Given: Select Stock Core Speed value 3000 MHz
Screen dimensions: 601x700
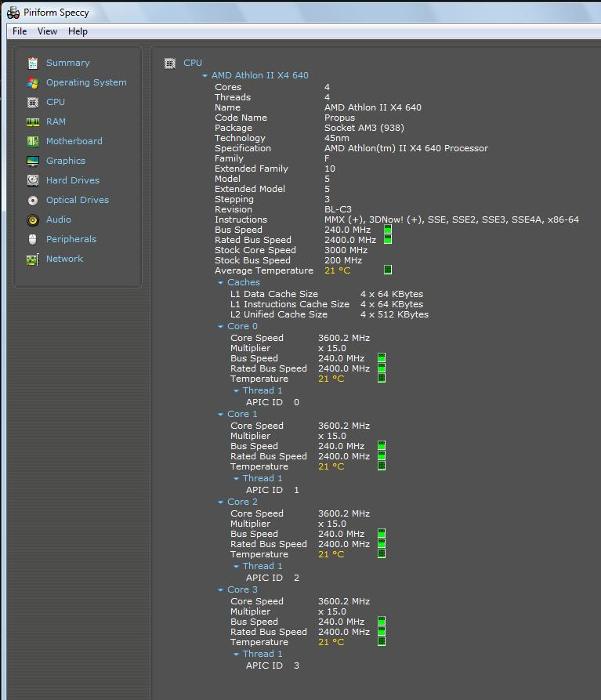Looking at the screenshot, I should click(x=346, y=250).
